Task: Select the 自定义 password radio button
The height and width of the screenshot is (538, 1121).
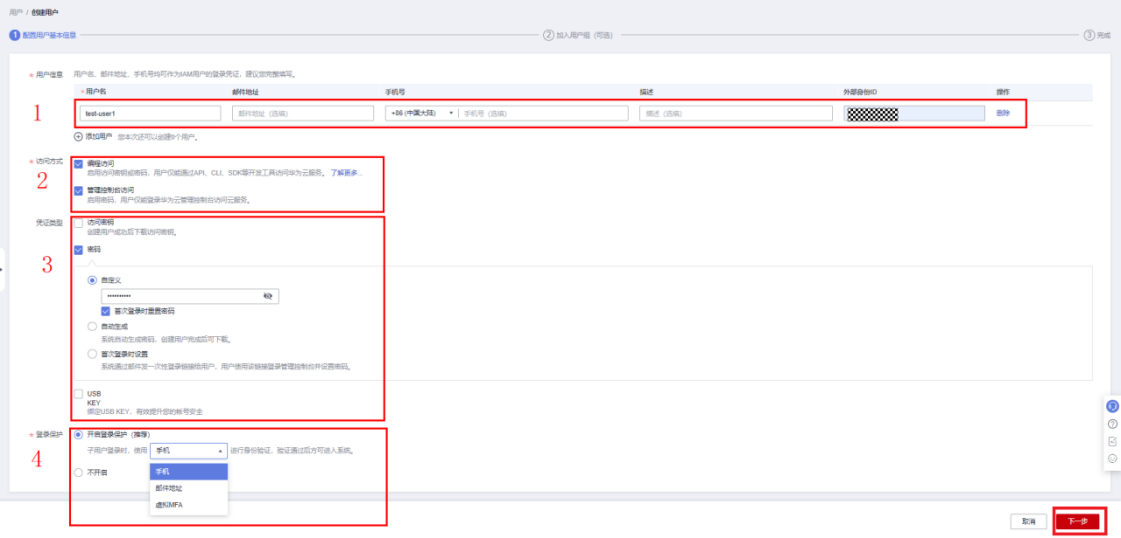Action: (92, 280)
